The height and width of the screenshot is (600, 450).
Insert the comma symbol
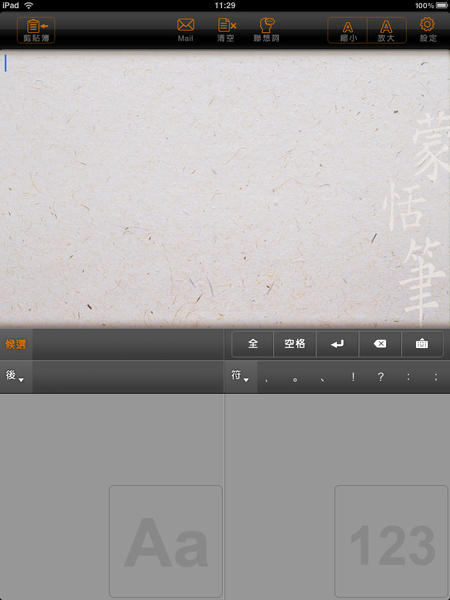pyautogui.click(x=266, y=379)
